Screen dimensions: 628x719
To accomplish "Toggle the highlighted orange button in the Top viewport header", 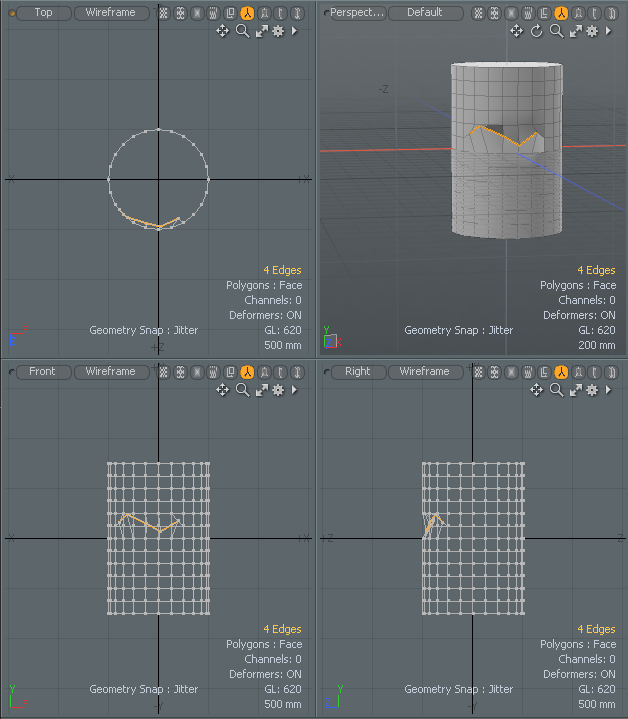I will point(247,13).
